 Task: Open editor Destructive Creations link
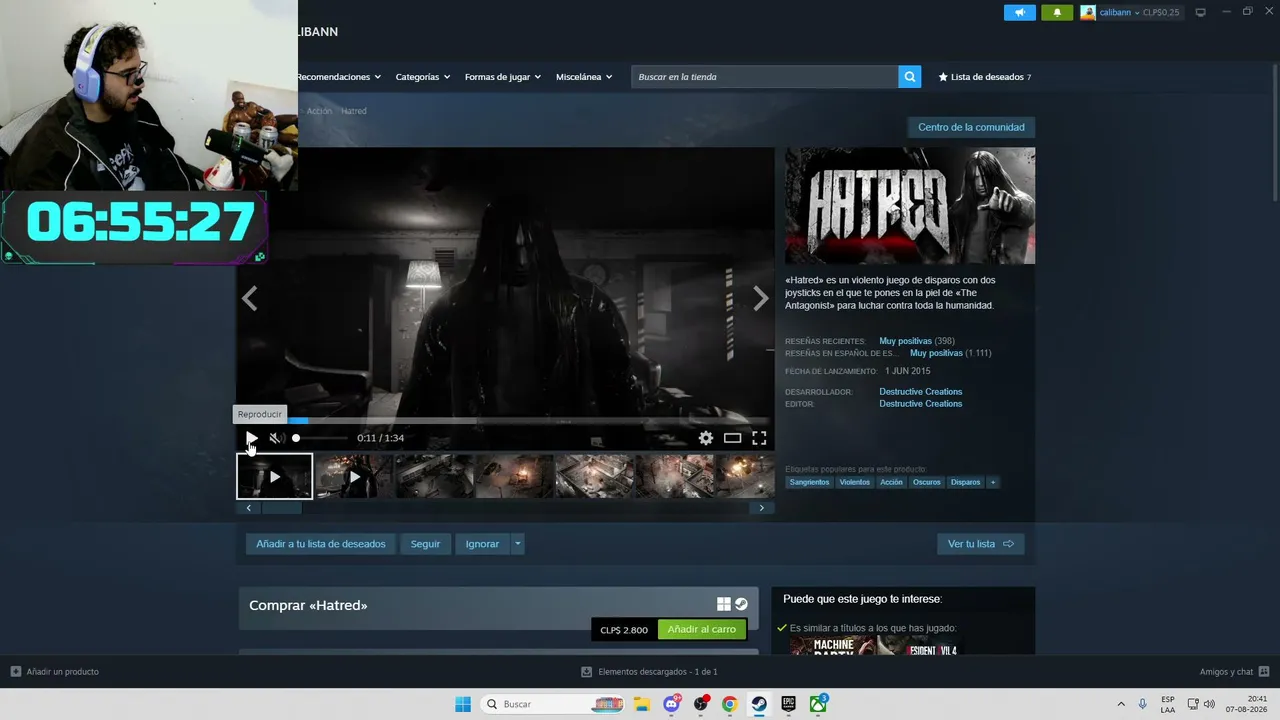pyautogui.click(x=921, y=404)
